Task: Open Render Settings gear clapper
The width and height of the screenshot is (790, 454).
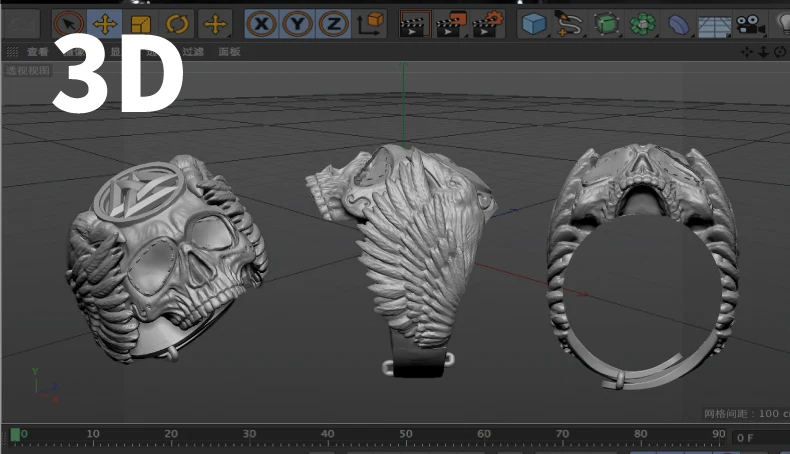Action: [487, 24]
